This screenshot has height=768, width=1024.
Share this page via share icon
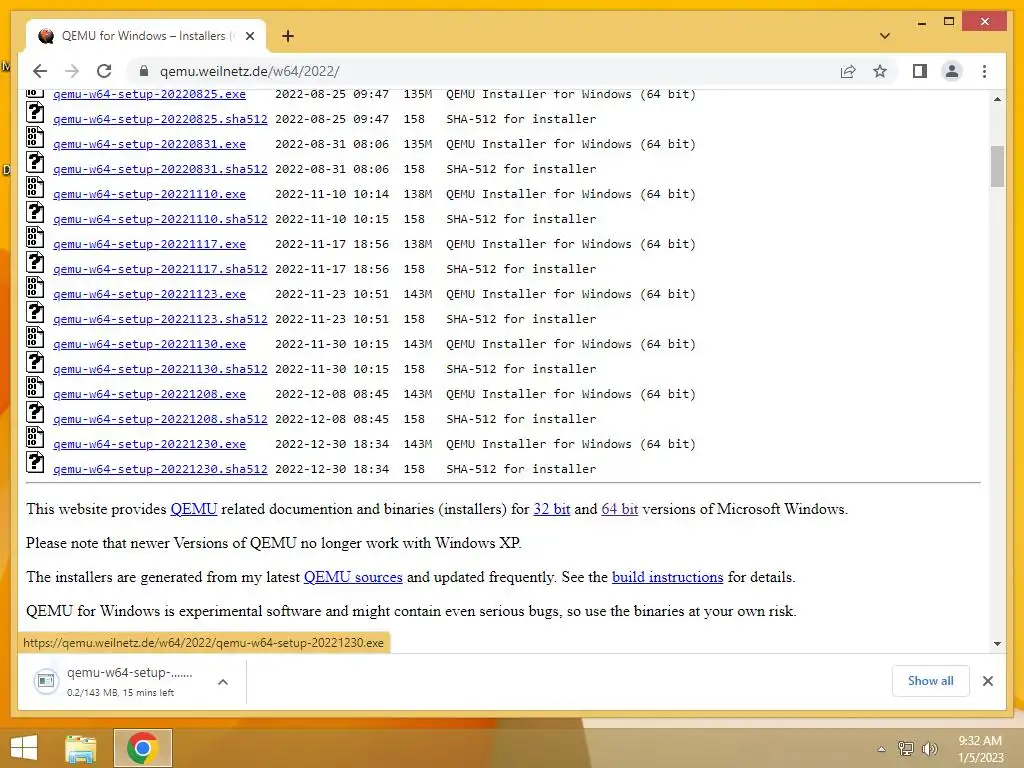point(848,71)
